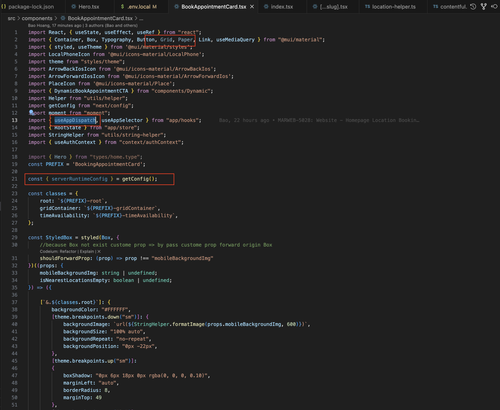Image resolution: width=500 pixels, height=410 pixels.
Task: Open the 'components' breadcrumb segment
Action: click(x=37, y=18)
